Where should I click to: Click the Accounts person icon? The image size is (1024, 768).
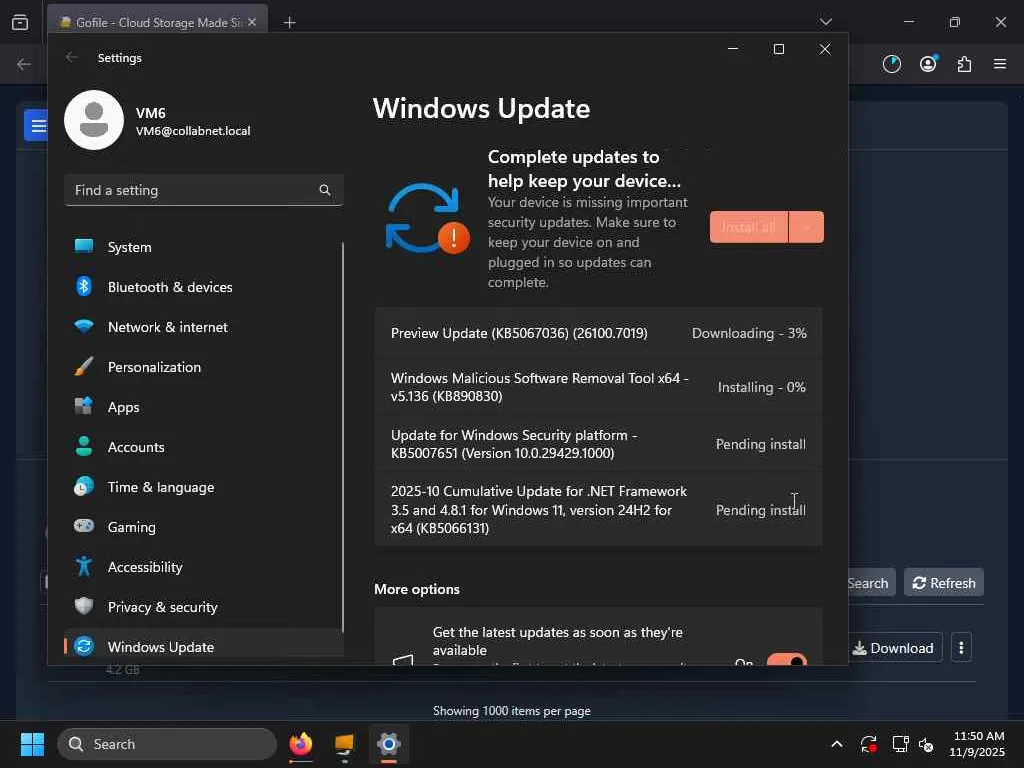click(x=84, y=446)
